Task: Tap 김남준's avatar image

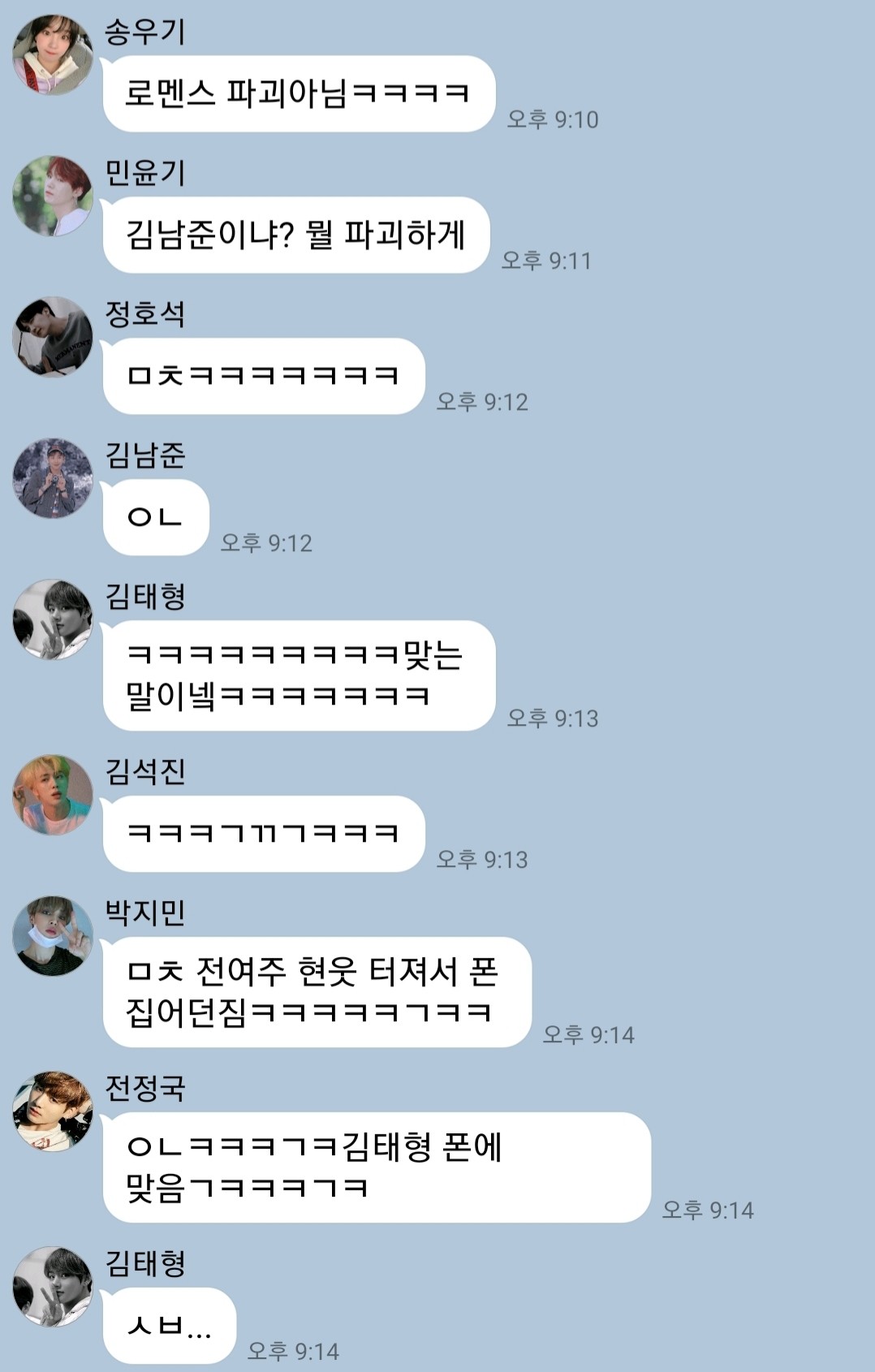Action: 52,478
